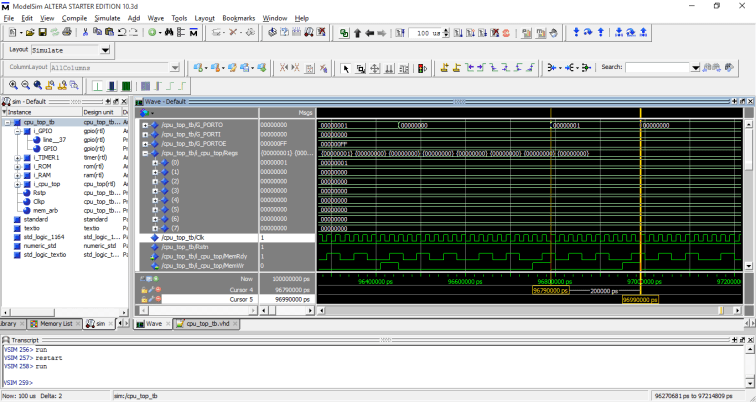Expand the i_GPIO tree node

pyautogui.click(x=17, y=131)
